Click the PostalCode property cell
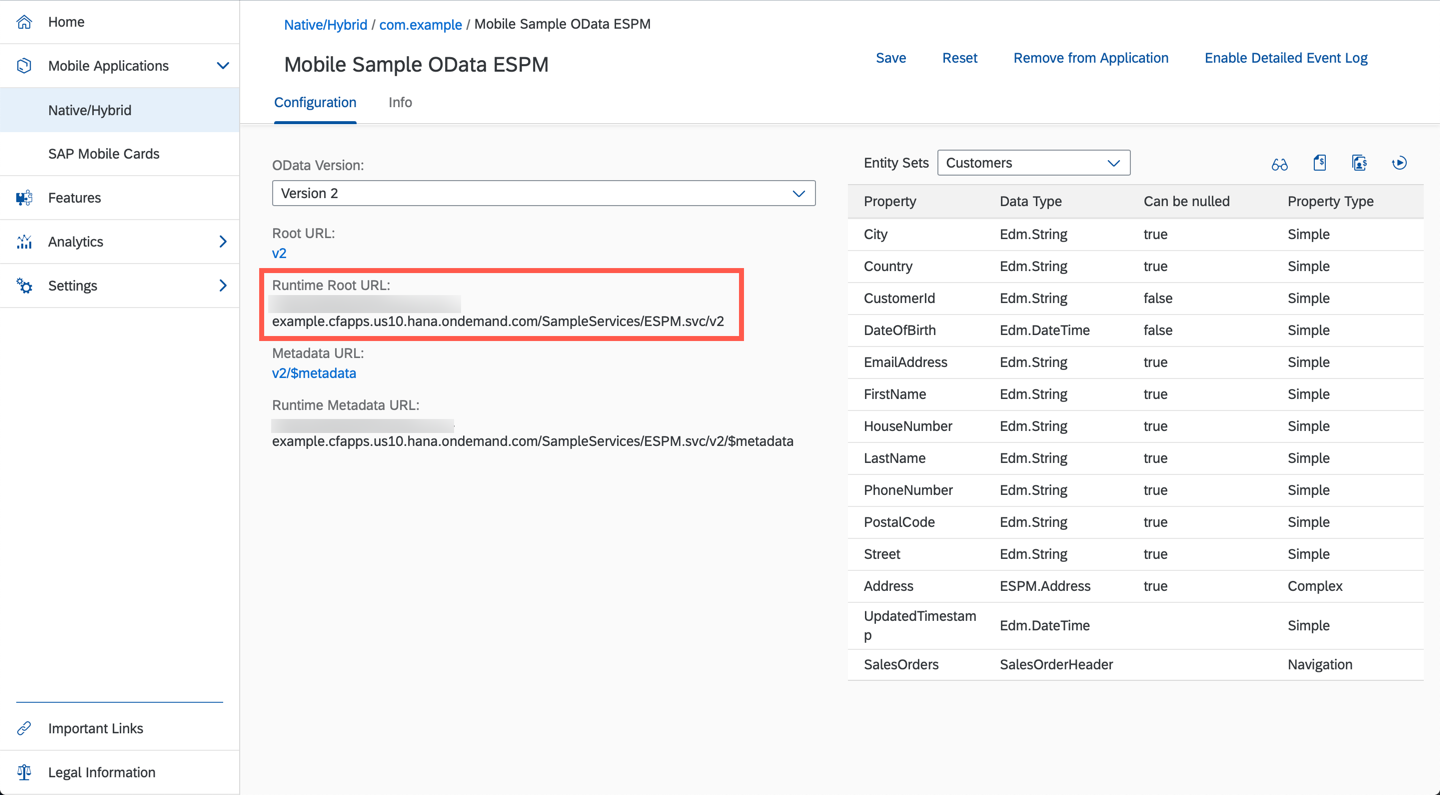This screenshot has width=1440, height=795. [x=900, y=522]
